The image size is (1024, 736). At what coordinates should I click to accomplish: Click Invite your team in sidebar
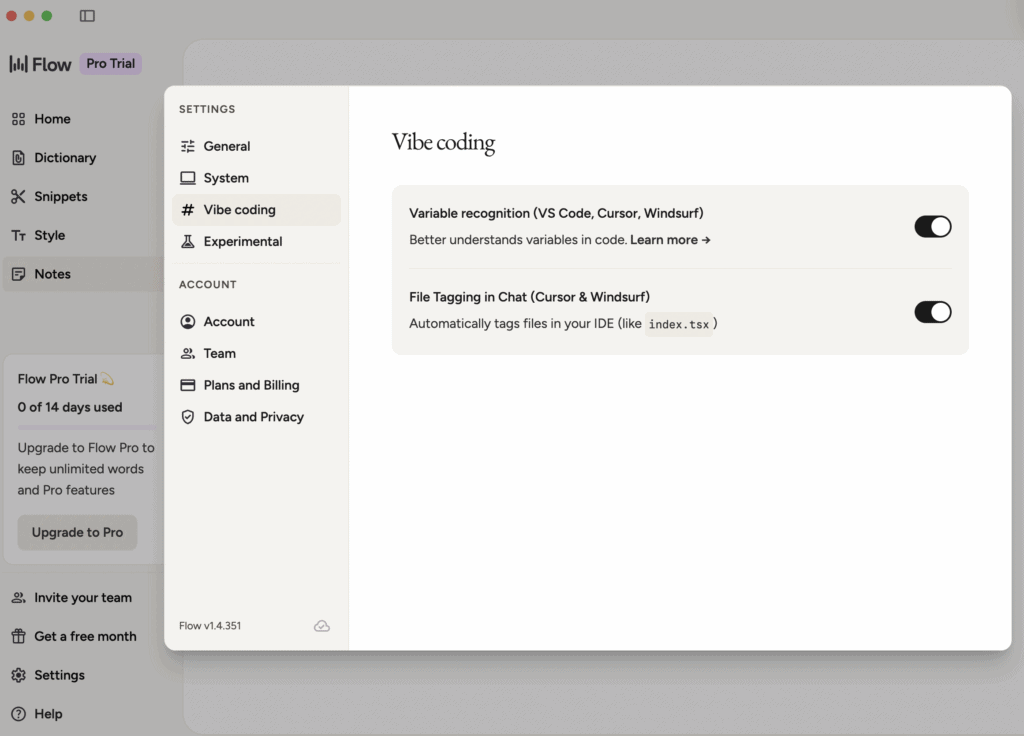(82, 598)
